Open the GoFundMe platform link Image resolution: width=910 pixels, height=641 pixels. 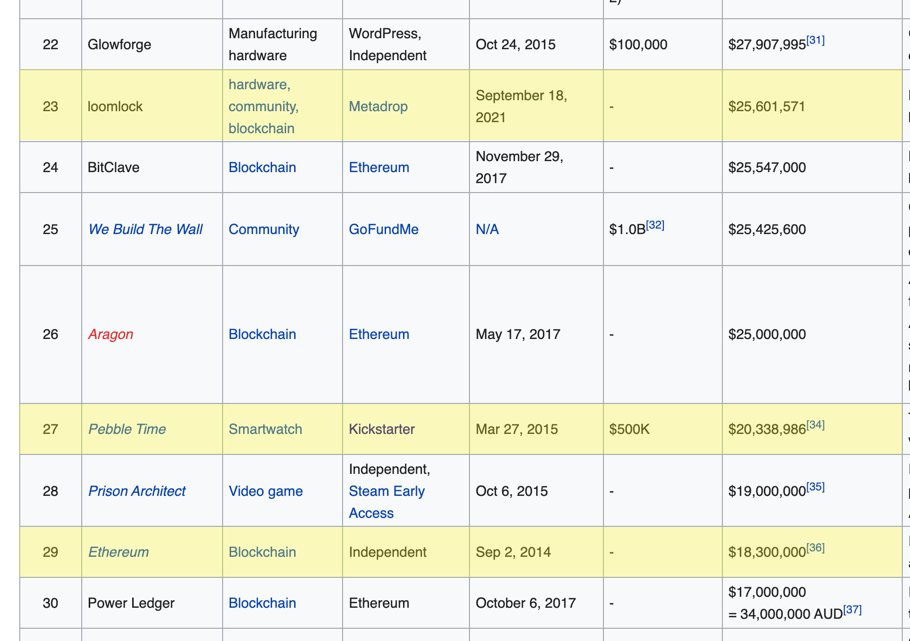point(384,229)
